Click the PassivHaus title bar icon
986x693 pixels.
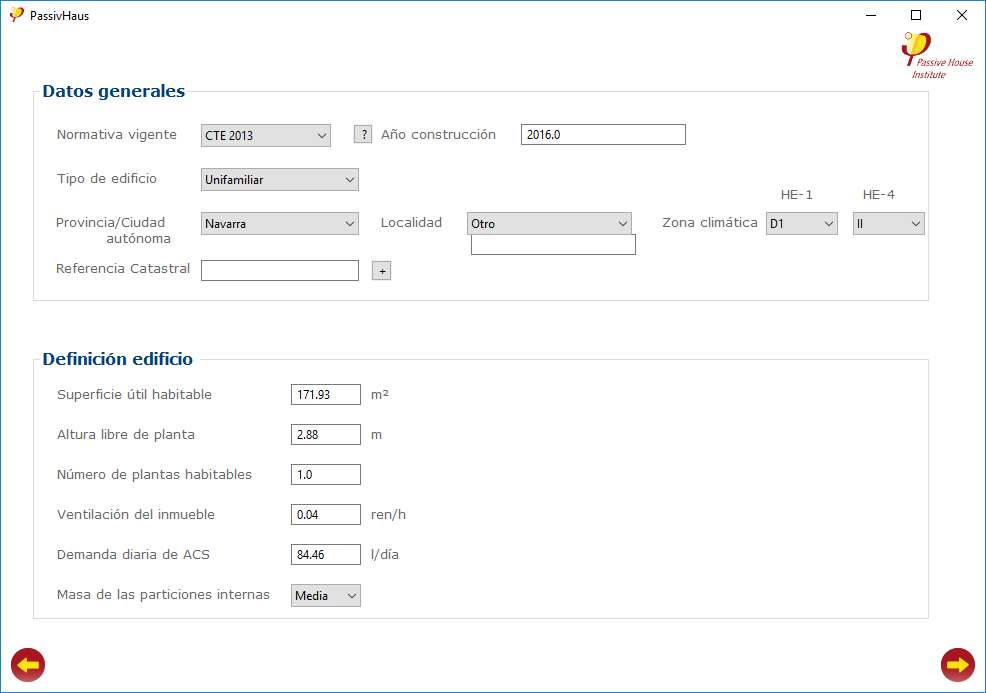coord(16,15)
